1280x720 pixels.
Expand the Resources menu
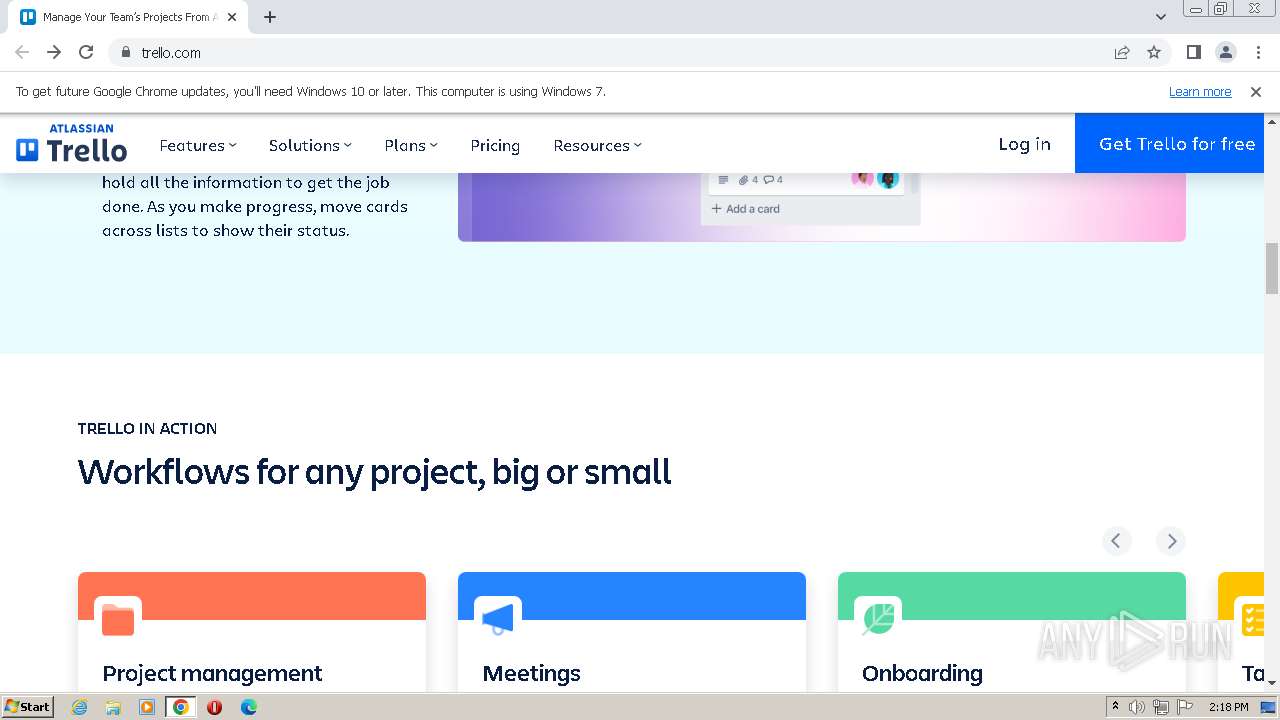click(597, 145)
